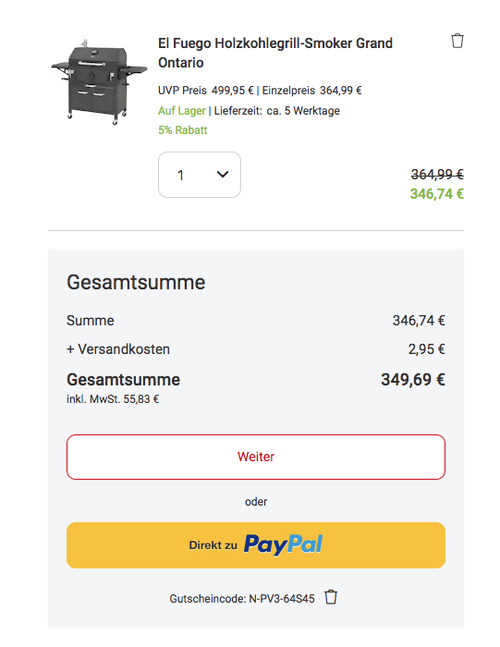Screen dimensions: 500x647
Task: Click the Gutscheincode text label
Action: tap(242, 599)
